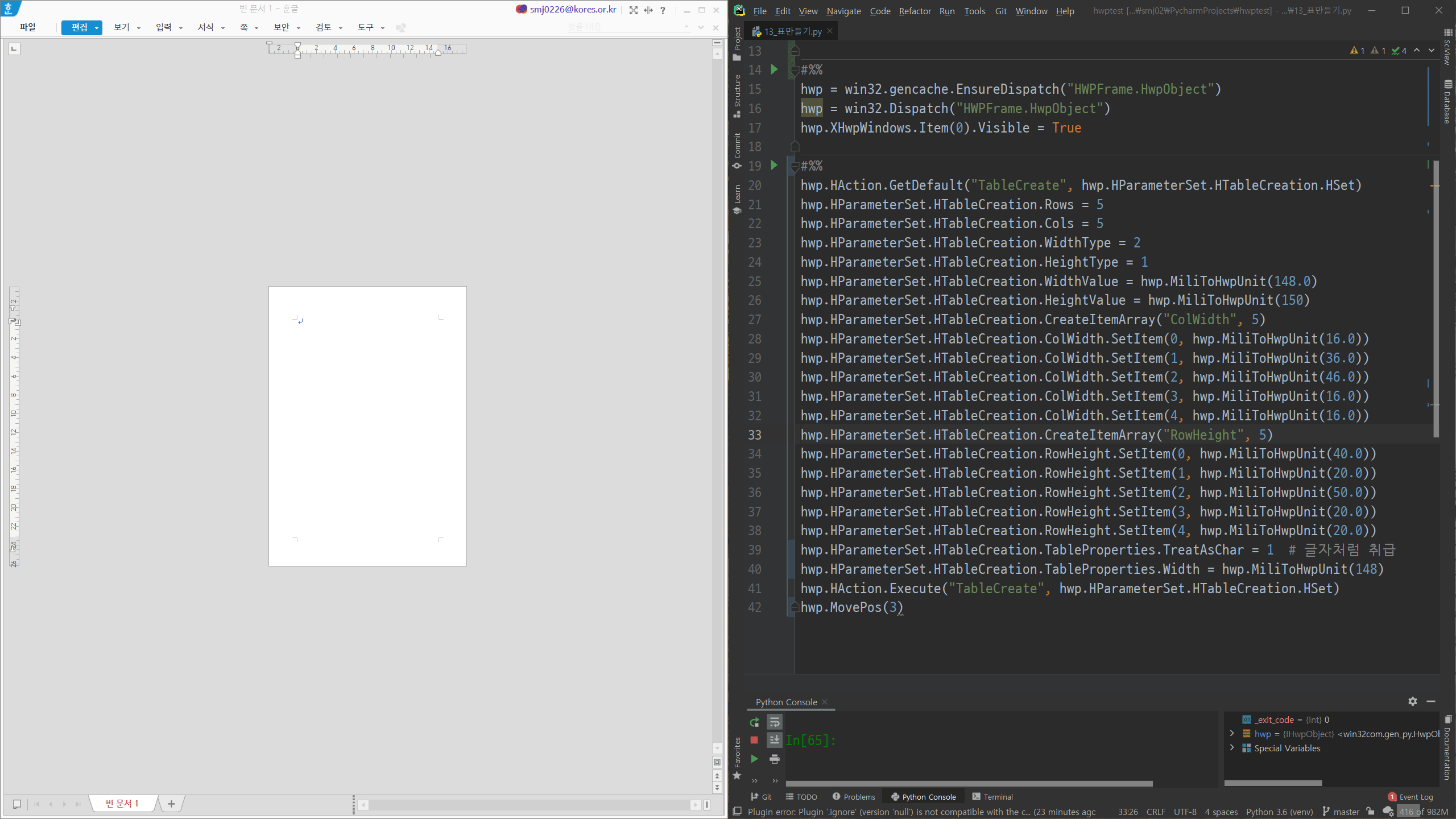Toggle scroll to end in console
Viewport: 1456px width, 819px height.
(774, 740)
